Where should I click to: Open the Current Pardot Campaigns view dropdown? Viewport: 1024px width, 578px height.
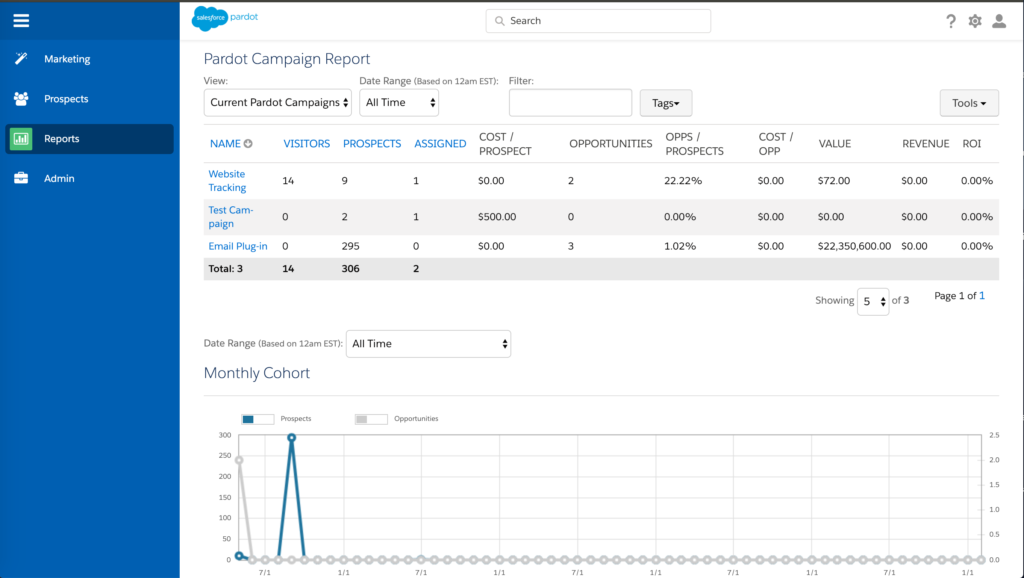click(279, 102)
